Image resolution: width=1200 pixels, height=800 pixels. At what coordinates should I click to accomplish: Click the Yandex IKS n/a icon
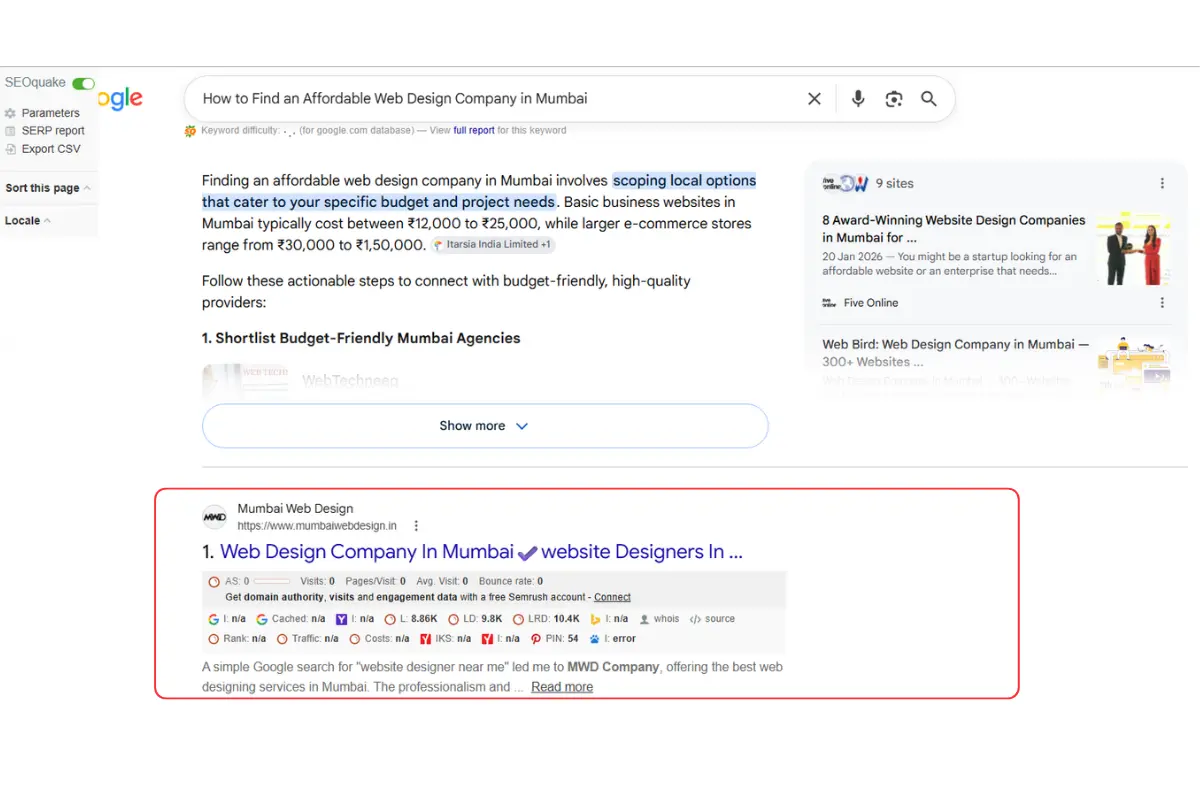[x=425, y=639]
